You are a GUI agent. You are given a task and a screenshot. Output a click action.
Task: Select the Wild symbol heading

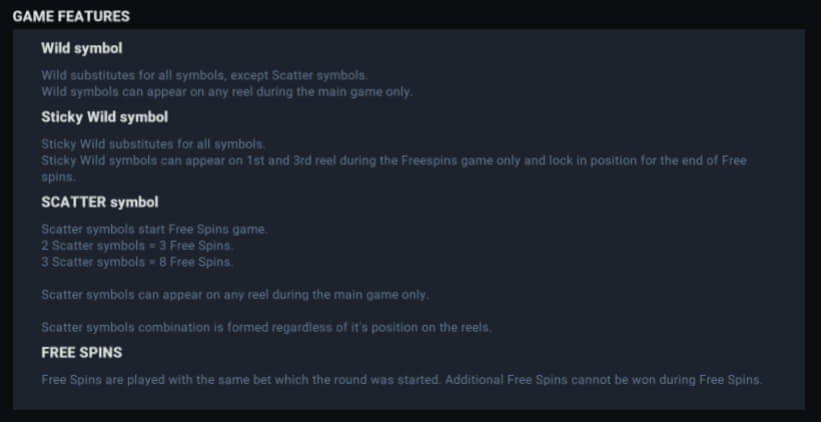tap(82, 49)
